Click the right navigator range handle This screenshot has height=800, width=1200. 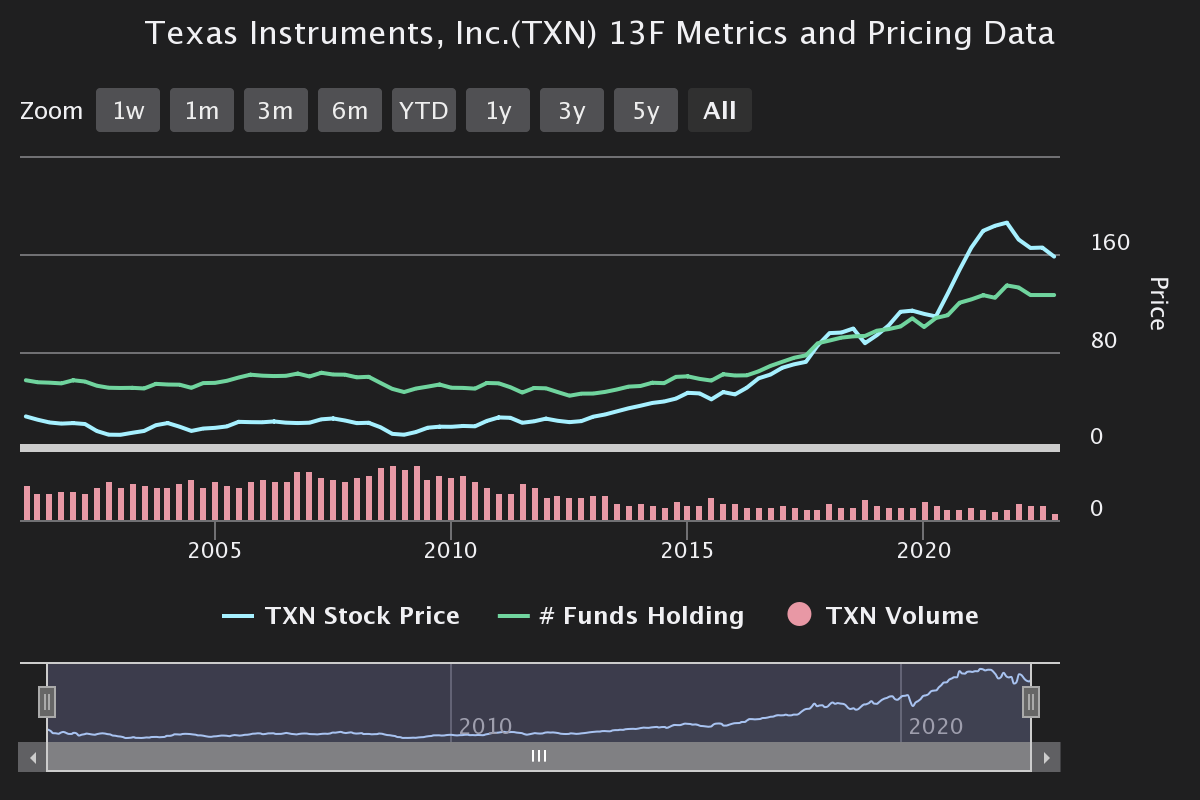(1031, 702)
